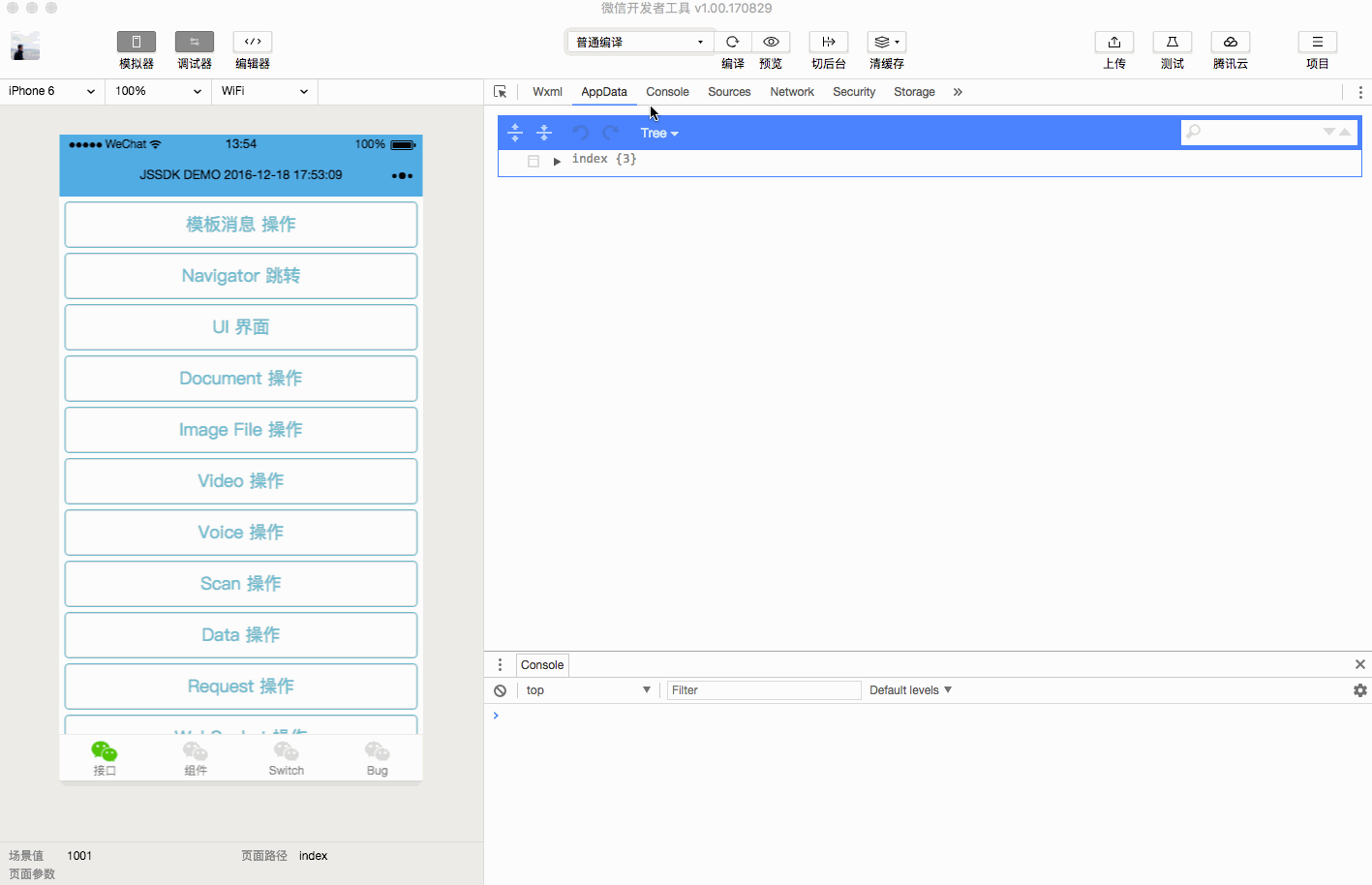Expand the index {3} tree node

(x=557, y=159)
